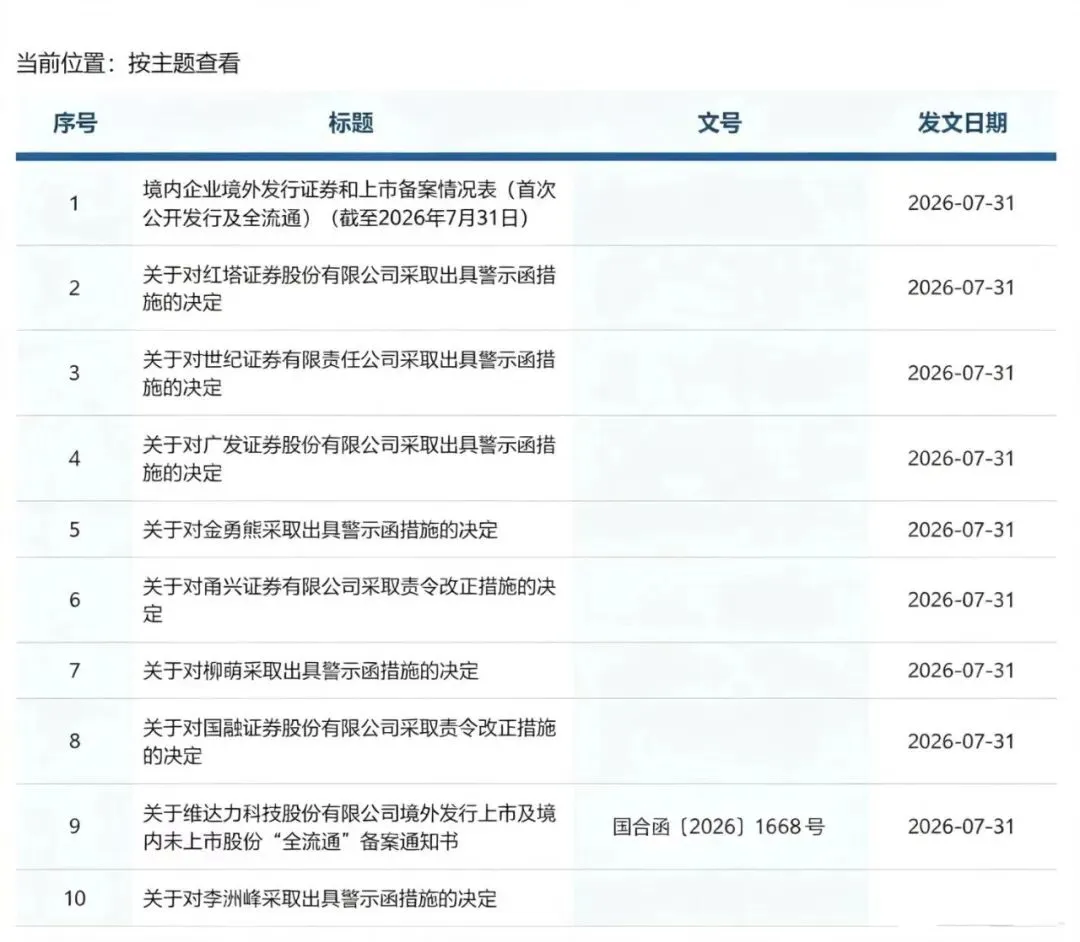The width and height of the screenshot is (1080, 942).
Task: Open the 境内企业境外发行证券和上市备案情况表 link
Action: pyautogui.click(x=349, y=203)
